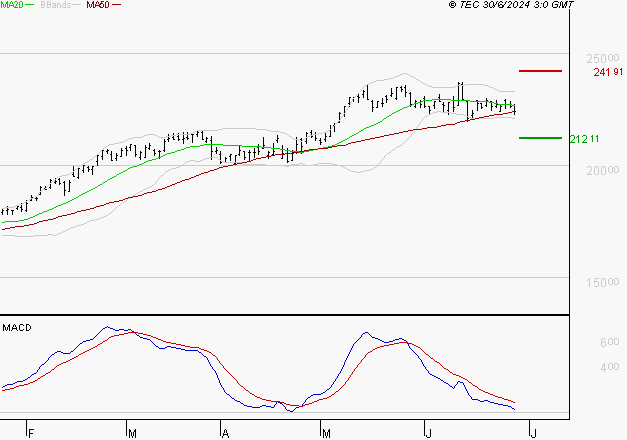This screenshot has width=627, height=440.
Task: Click the MA50 legend label
Action: pos(98,5)
